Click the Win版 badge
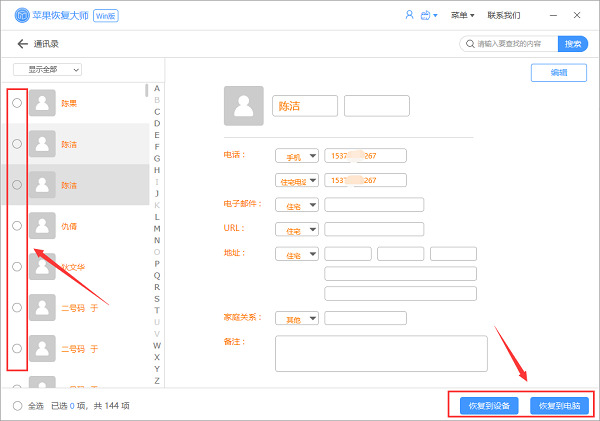This screenshot has width=600, height=421. (x=106, y=16)
